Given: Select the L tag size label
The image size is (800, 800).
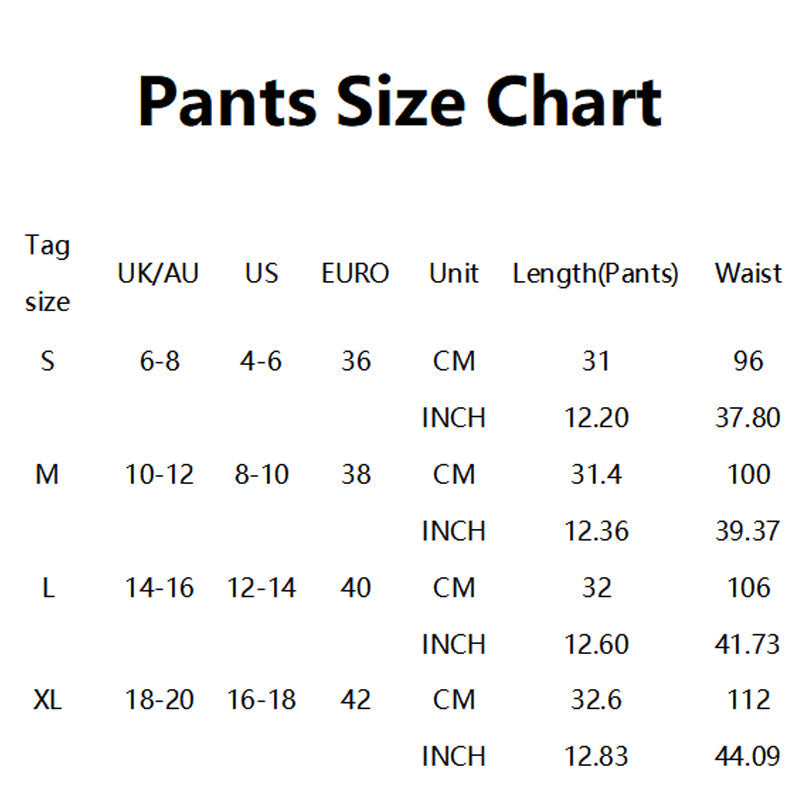Looking at the screenshot, I should coord(48,587).
